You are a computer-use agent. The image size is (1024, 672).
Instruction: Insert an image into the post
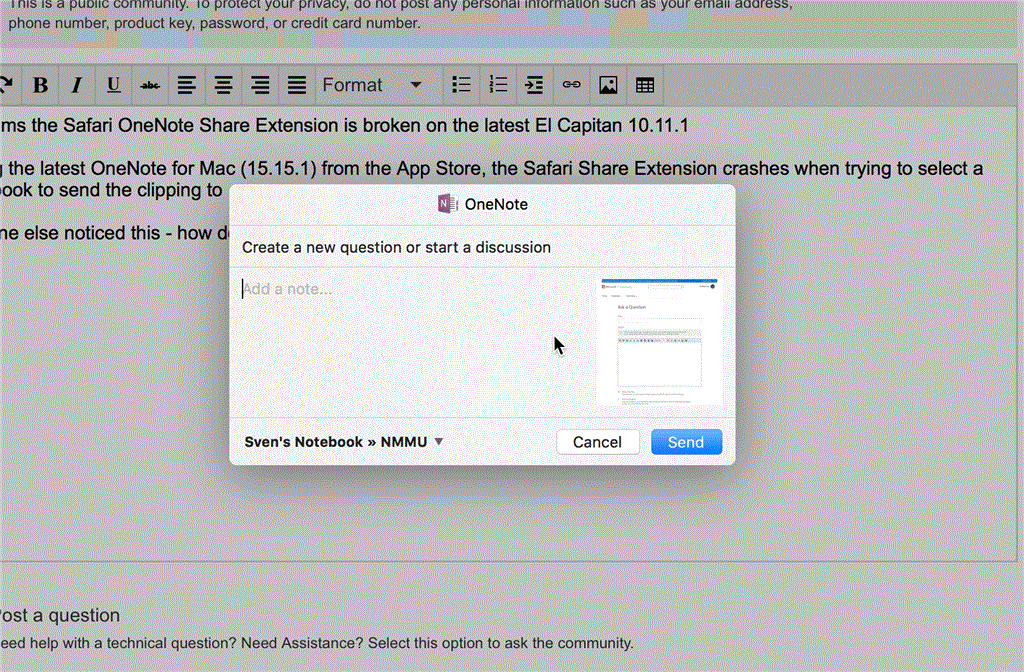click(x=608, y=85)
